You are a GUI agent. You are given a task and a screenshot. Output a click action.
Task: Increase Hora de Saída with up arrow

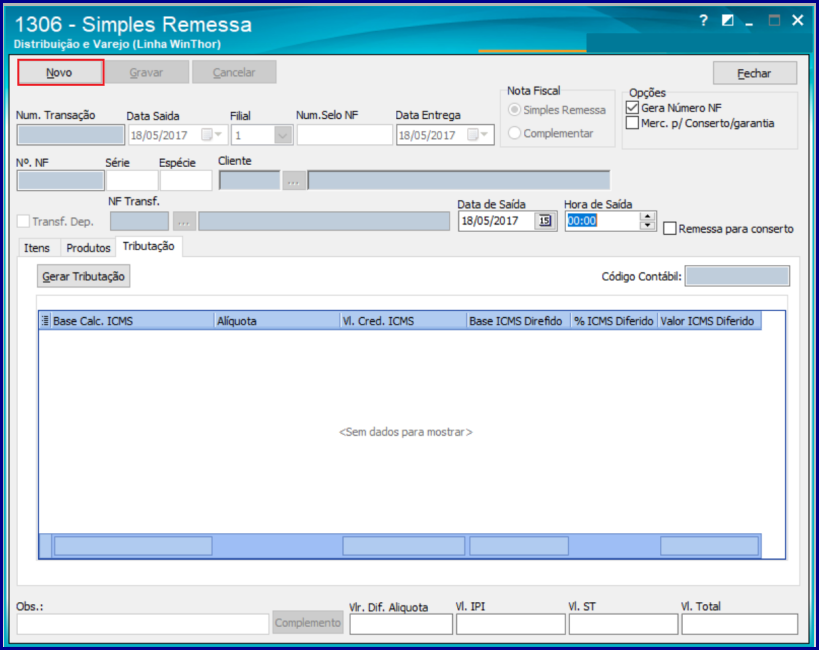(x=648, y=216)
